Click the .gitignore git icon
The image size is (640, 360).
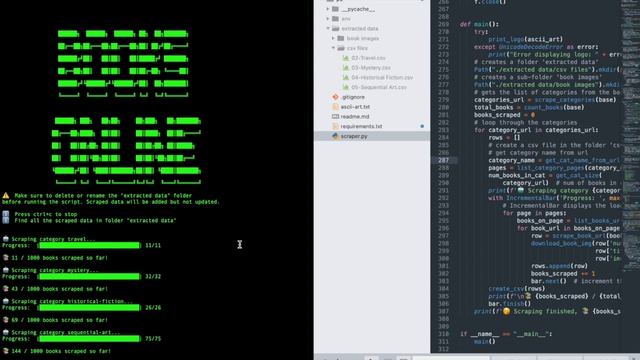click(x=336, y=97)
